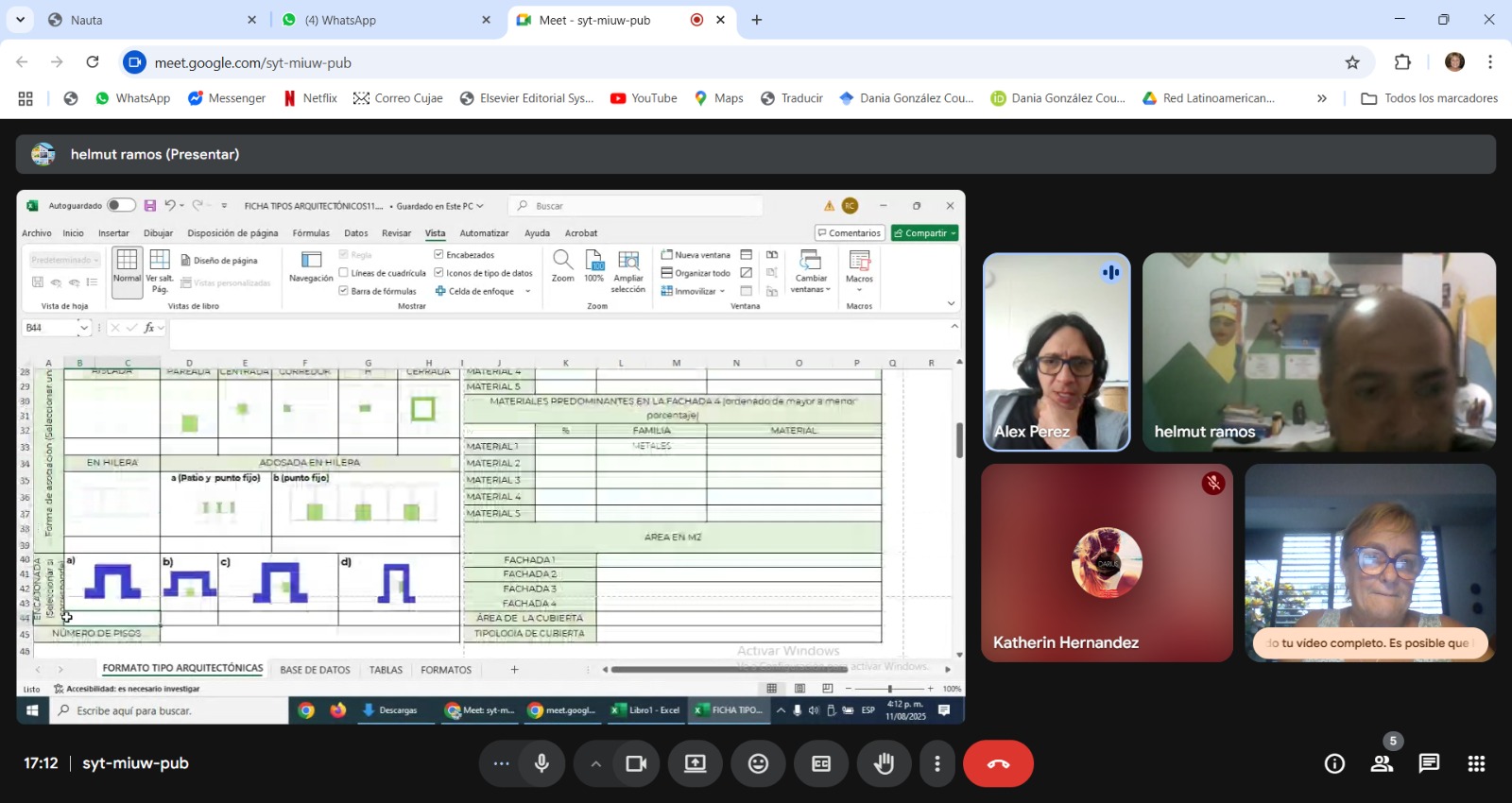Open the YouTube bookmark link
Image resolution: width=1512 pixels, height=803 pixels.
(x=644, y=98)
